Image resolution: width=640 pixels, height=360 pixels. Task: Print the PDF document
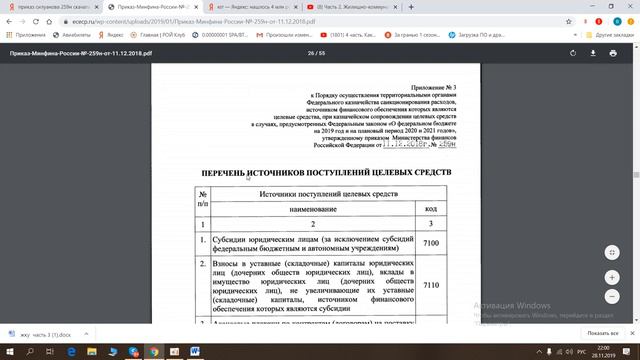pos(613,53)
